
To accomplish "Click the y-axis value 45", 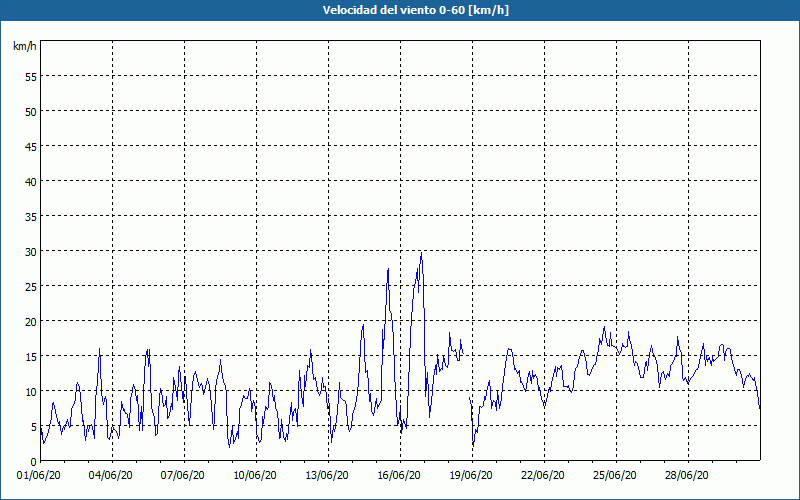I will click(x=31, y=147).
